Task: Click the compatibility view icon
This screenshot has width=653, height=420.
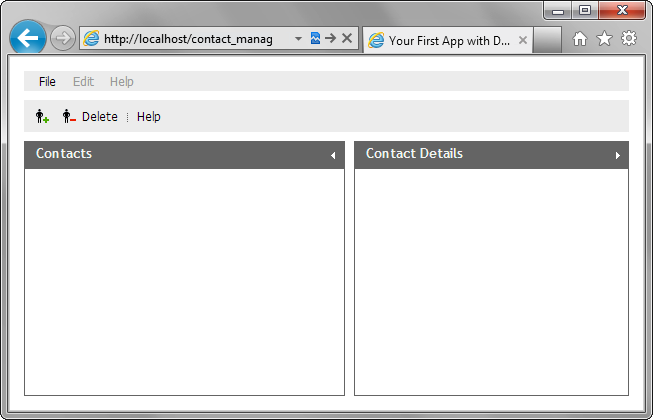Action: [x=315, y=38]
